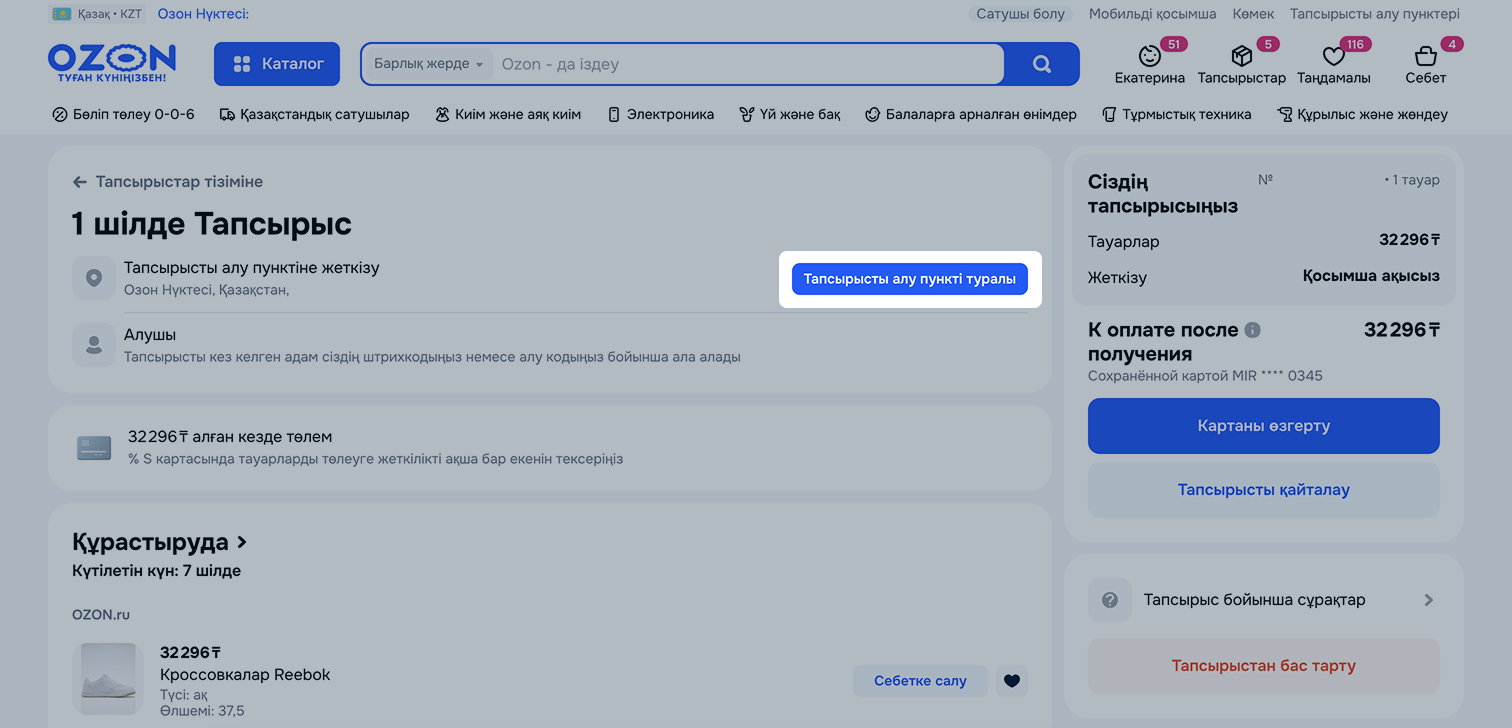The width and height of the screenshot is (1512, 728).
Task: Click the Ozon logo
Action: (x=112, y=63)
